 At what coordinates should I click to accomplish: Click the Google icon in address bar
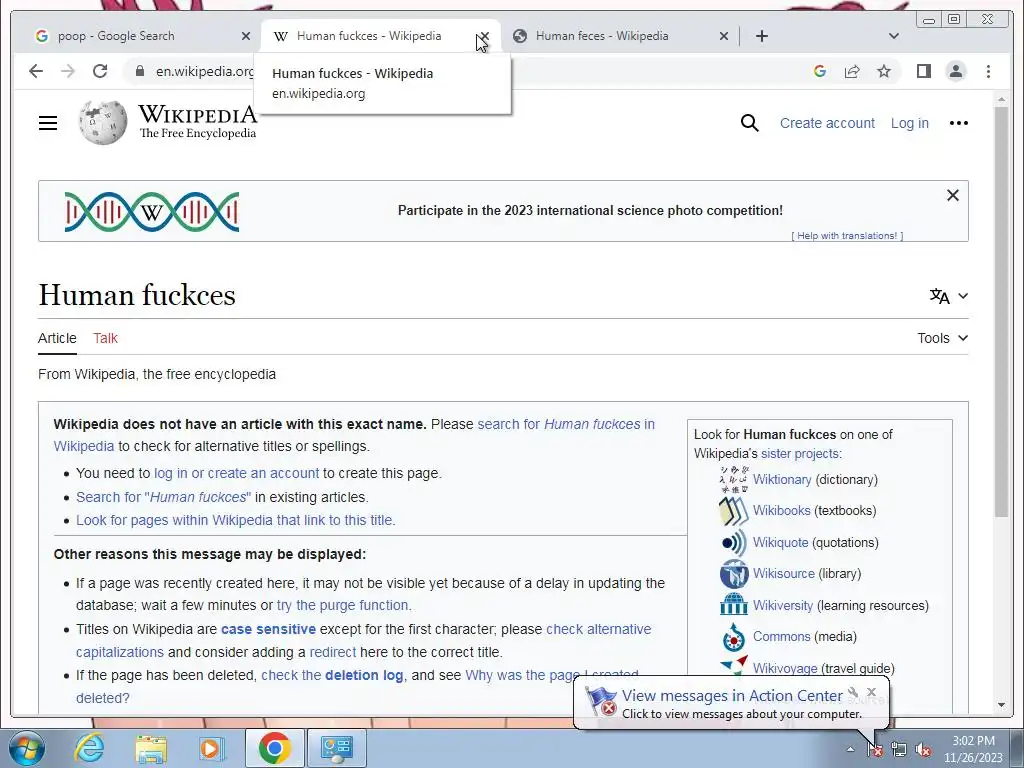click(x=820, y=71)
